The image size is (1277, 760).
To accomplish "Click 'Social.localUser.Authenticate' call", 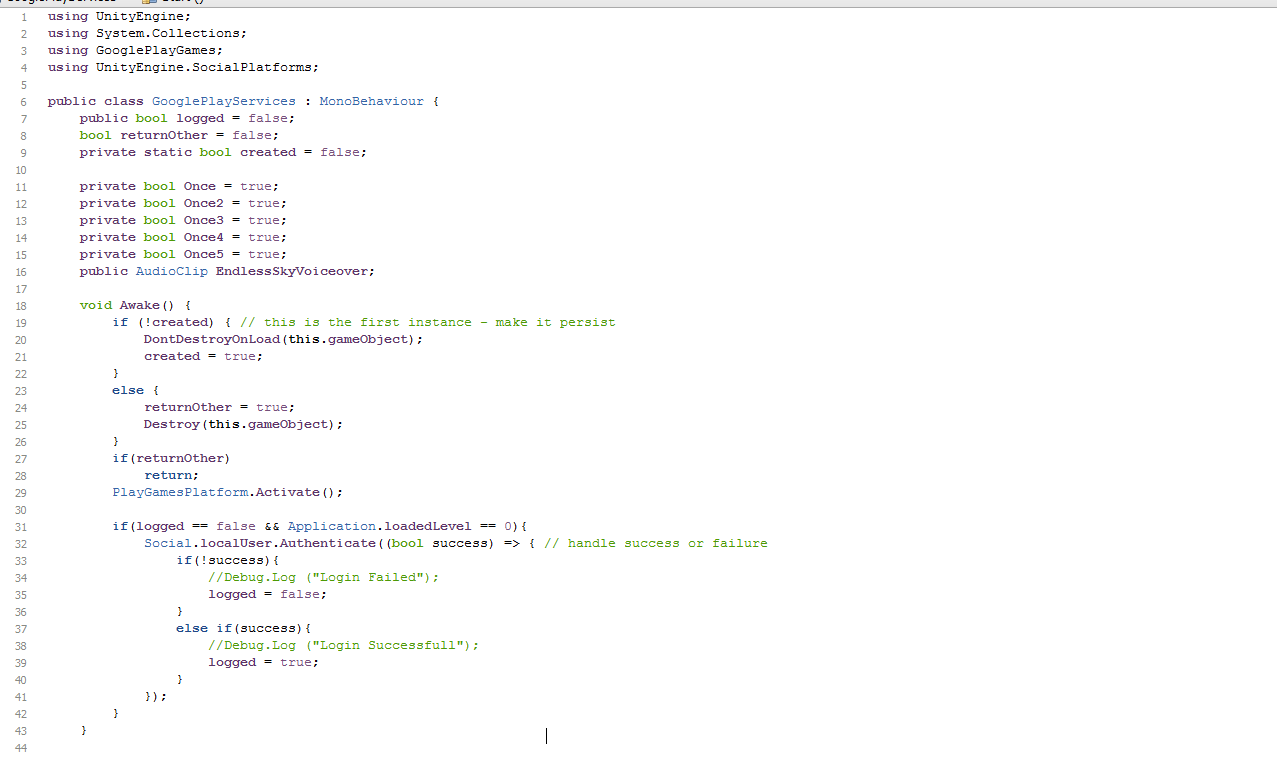I will 260,543.
